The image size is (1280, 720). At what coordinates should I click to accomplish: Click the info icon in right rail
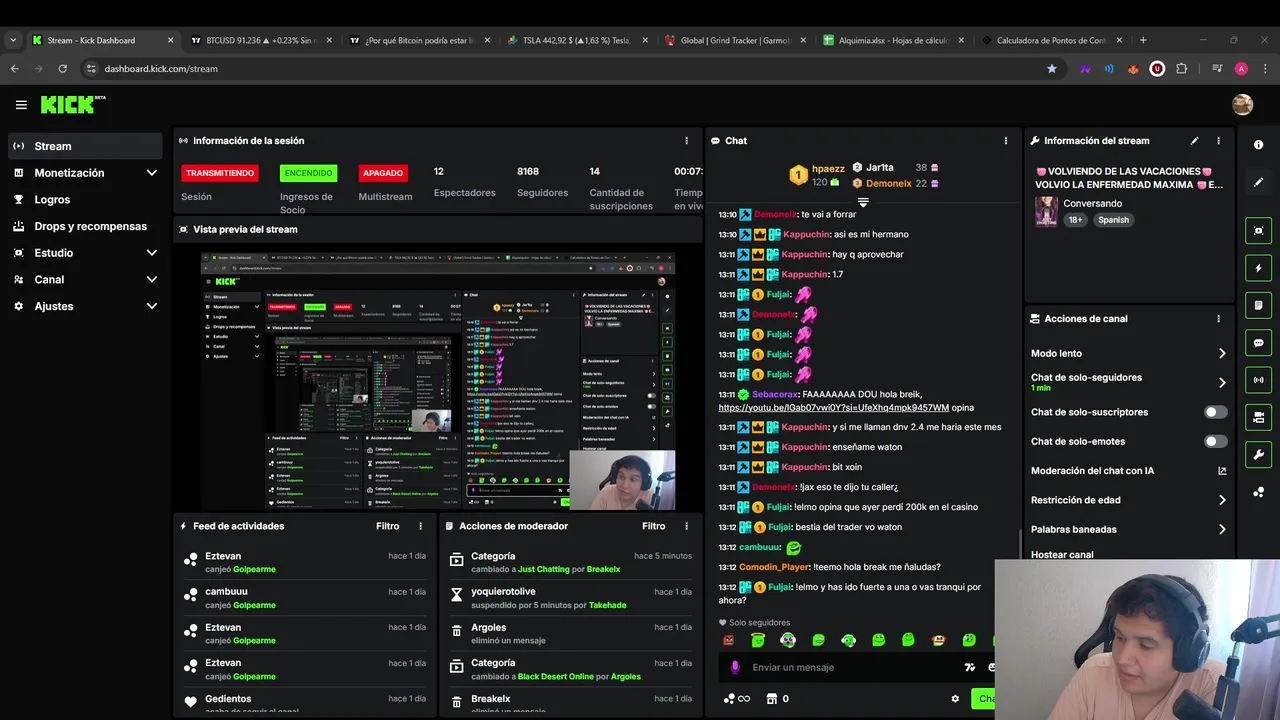point(1258,145)
